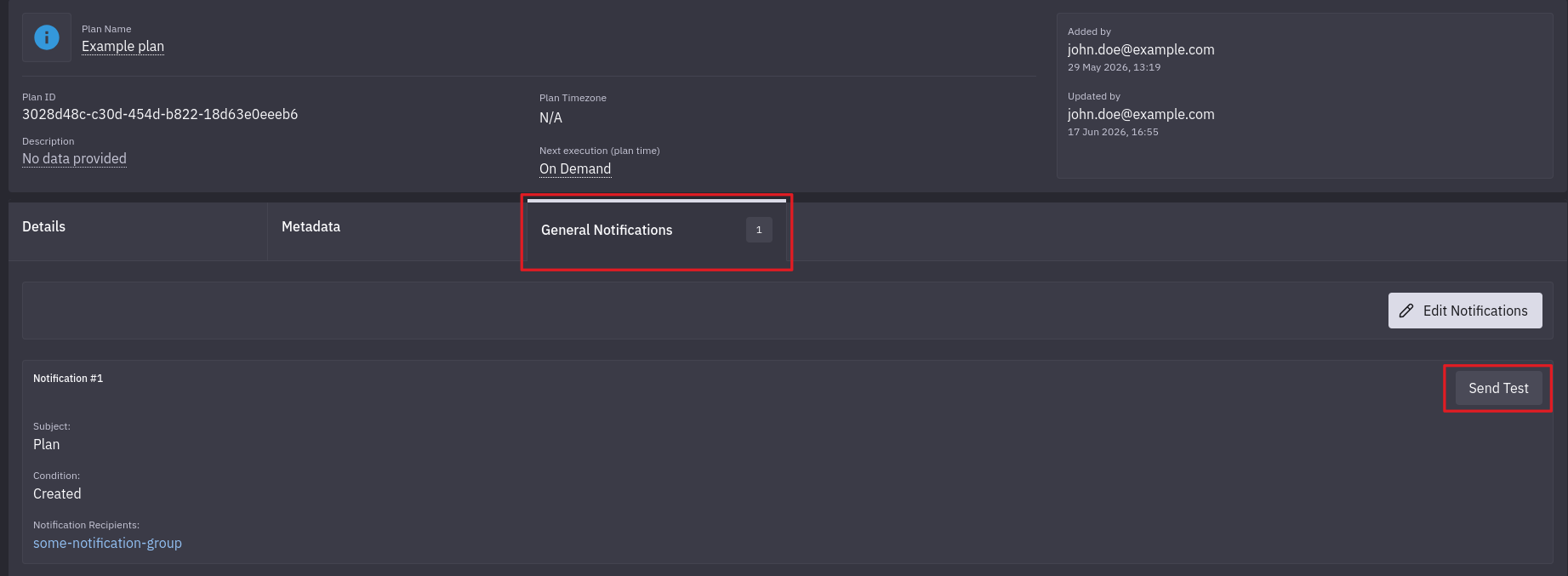The image size is (1568, 576).
Task: Select the Plan ID value text
Action: coord(160,114)
